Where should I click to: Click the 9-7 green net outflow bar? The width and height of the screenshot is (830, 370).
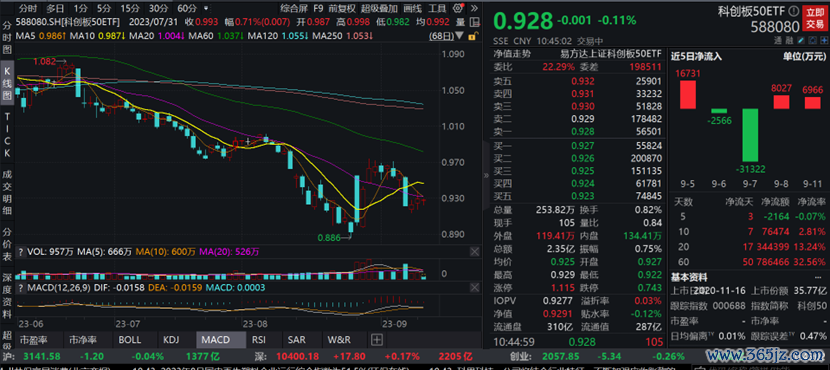pos(749,135)
